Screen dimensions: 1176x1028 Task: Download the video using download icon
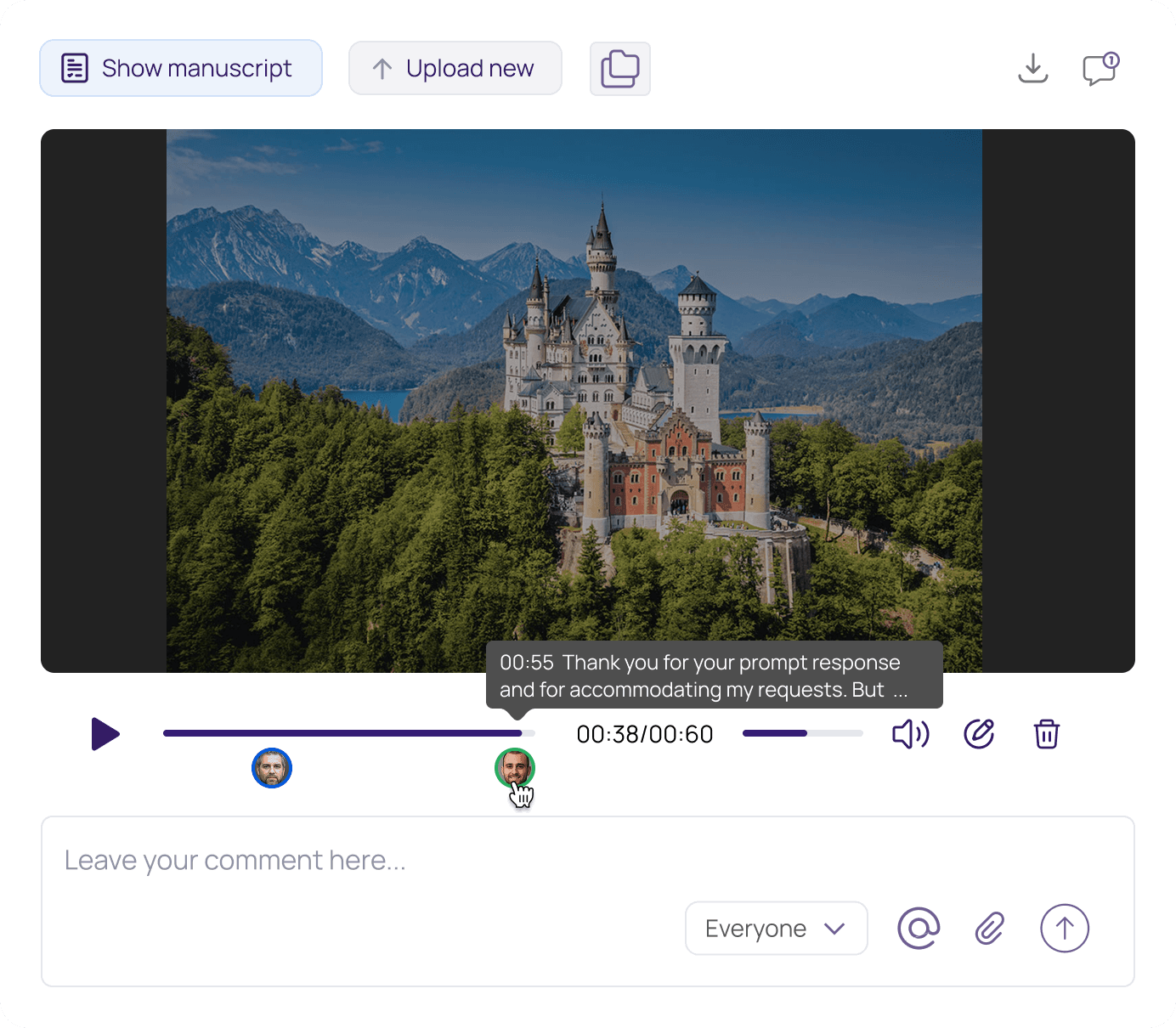click(1033, 69)
